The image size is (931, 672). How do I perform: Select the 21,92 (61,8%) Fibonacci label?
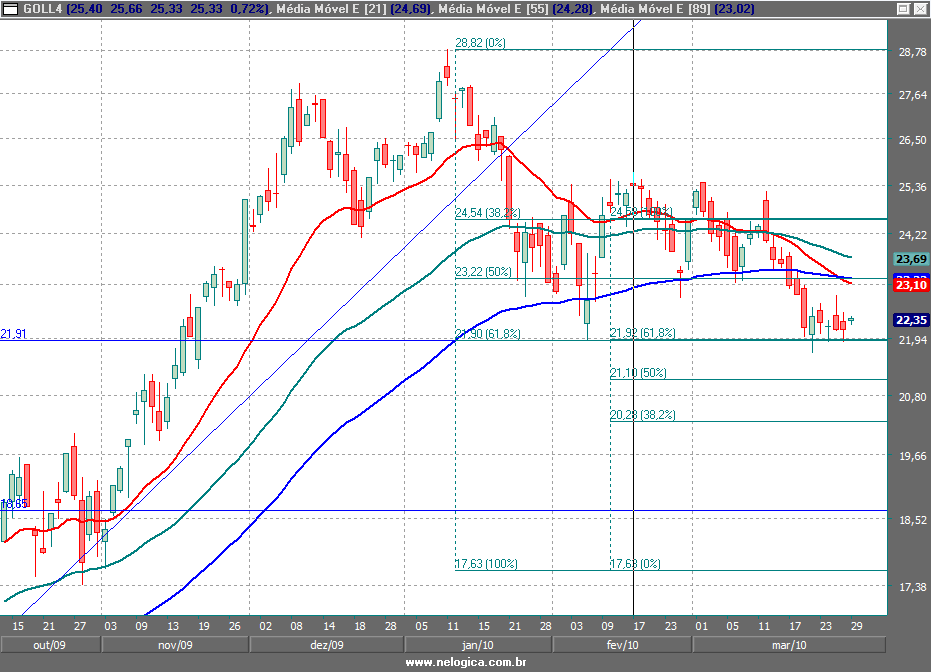642,332
